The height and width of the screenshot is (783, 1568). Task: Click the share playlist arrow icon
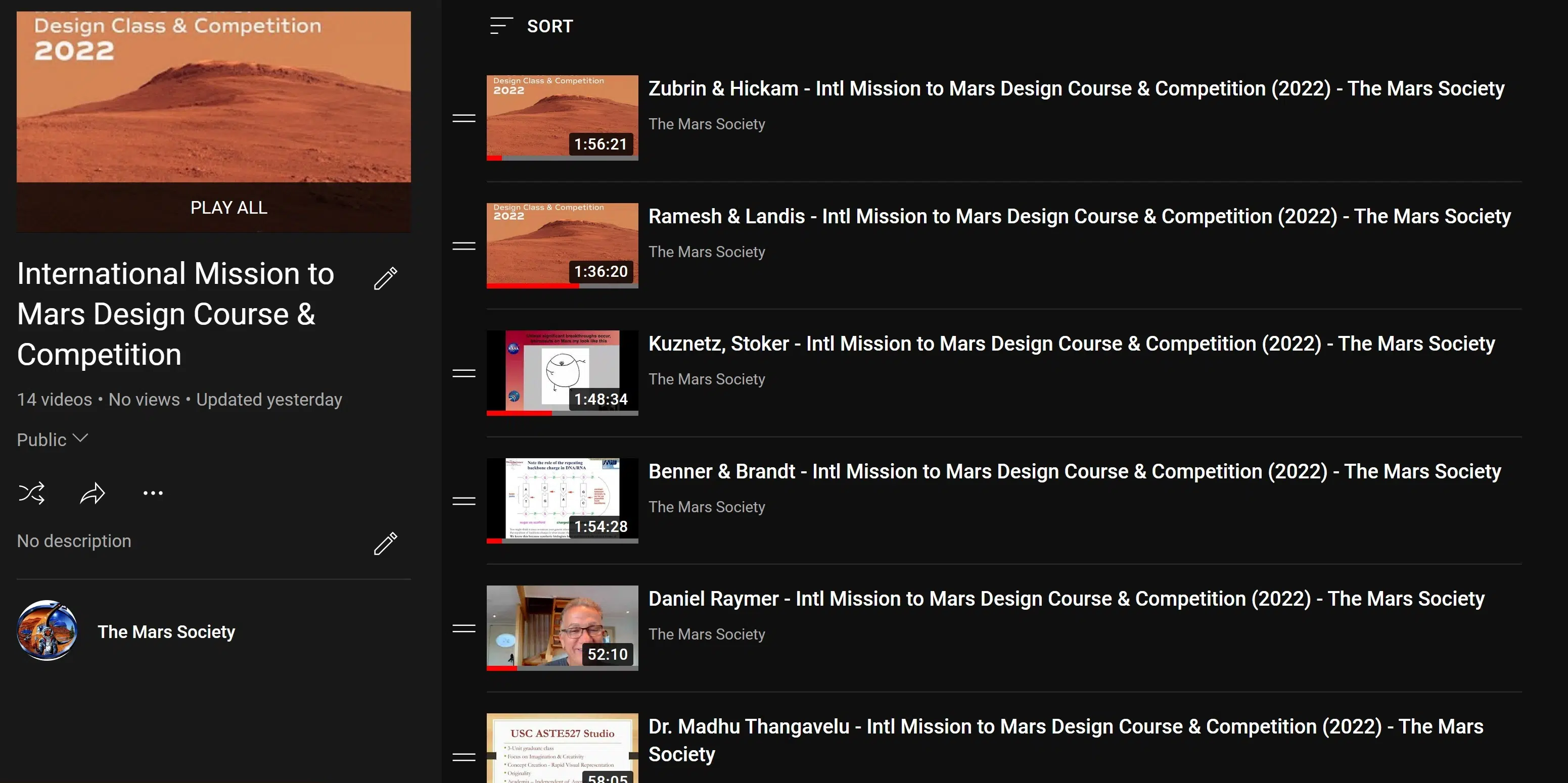coord(93,493)
